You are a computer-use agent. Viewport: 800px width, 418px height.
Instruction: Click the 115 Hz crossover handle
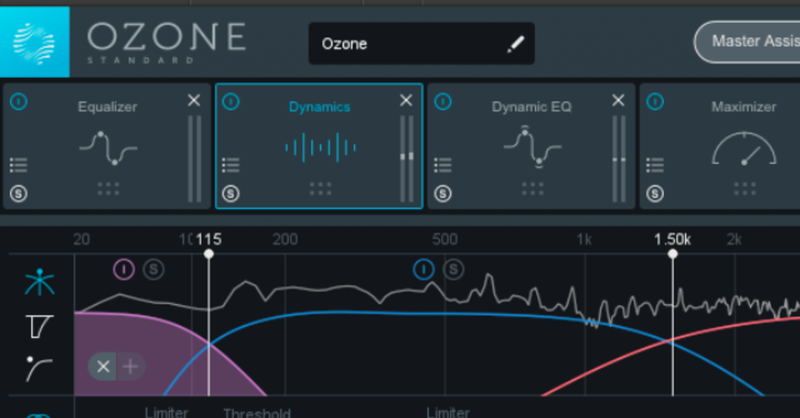(x=209, y=254)
